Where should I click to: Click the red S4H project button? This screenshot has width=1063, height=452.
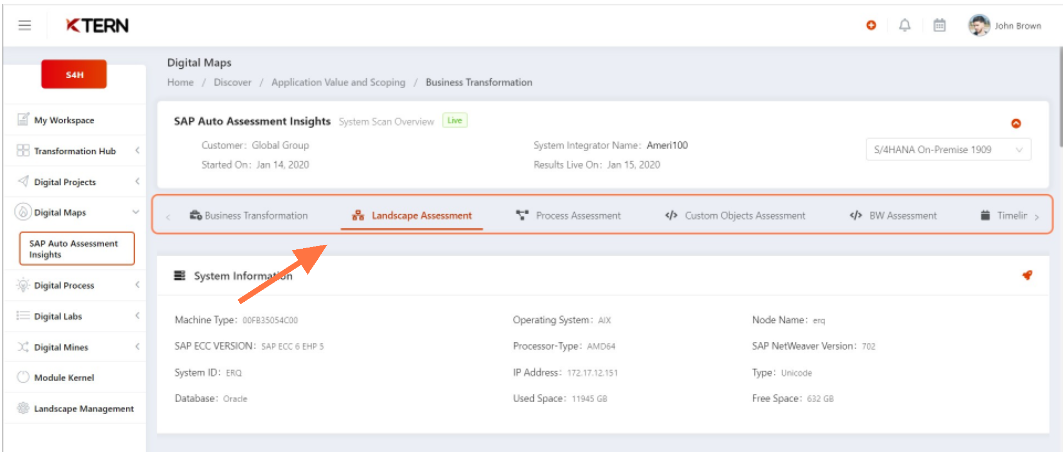click(x=74, y=75)
